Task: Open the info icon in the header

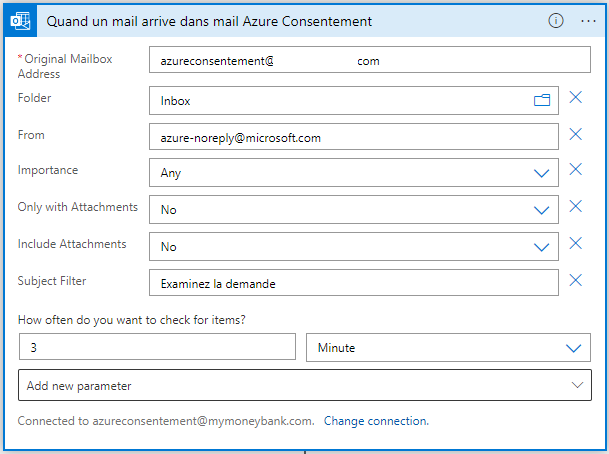Action: [x=556, y=21]
